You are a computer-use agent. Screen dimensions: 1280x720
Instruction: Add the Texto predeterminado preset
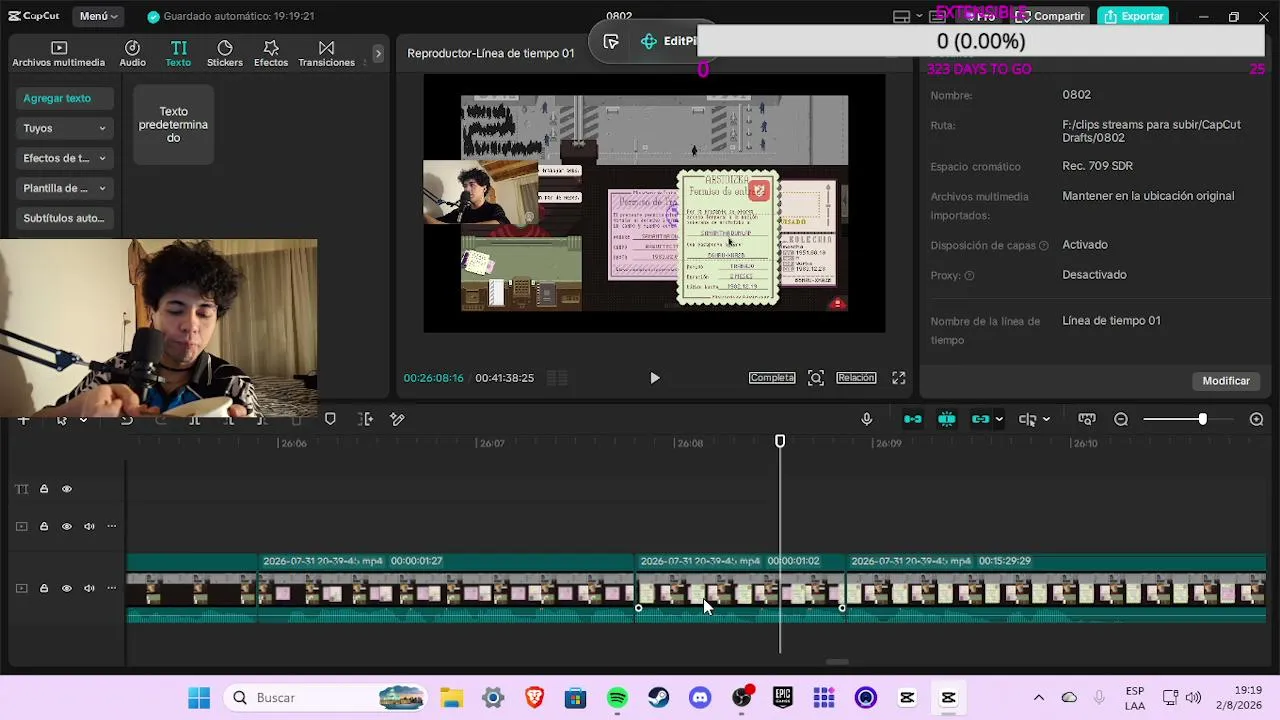tap(173, 124)
